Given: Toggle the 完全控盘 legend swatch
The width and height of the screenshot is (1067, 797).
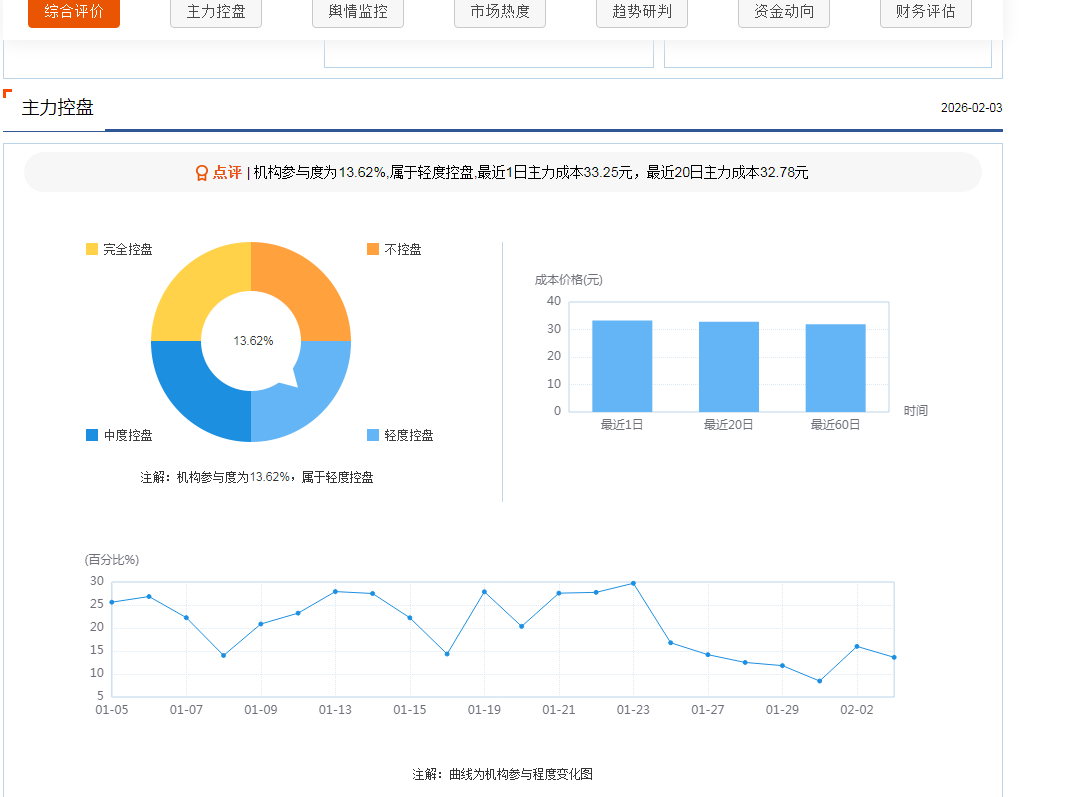Looking at the screenshot, I should (x=92, y=249).
